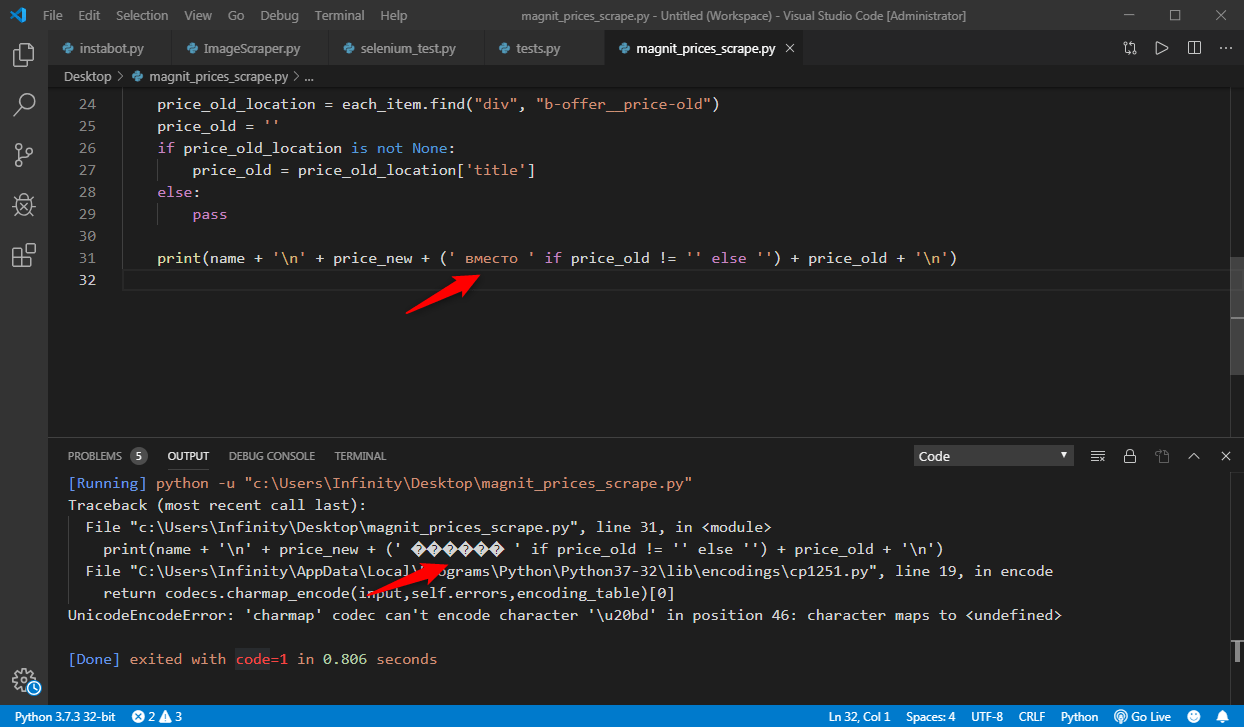Screen dimensions: 1244x727
Task: Click 'Traceback (most recent call last):' line
Action: (217, 505)
